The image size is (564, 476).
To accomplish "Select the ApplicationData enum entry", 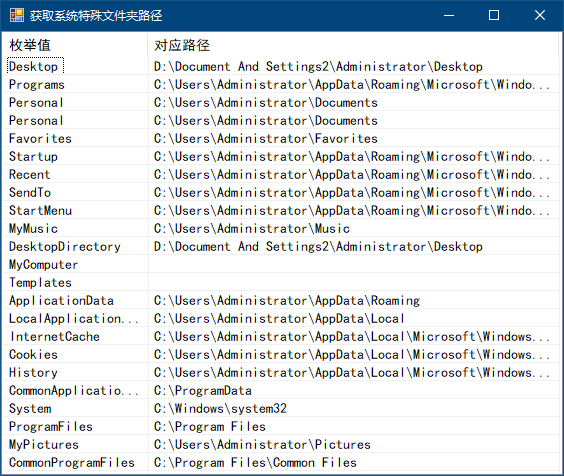I will click(61, 300).
